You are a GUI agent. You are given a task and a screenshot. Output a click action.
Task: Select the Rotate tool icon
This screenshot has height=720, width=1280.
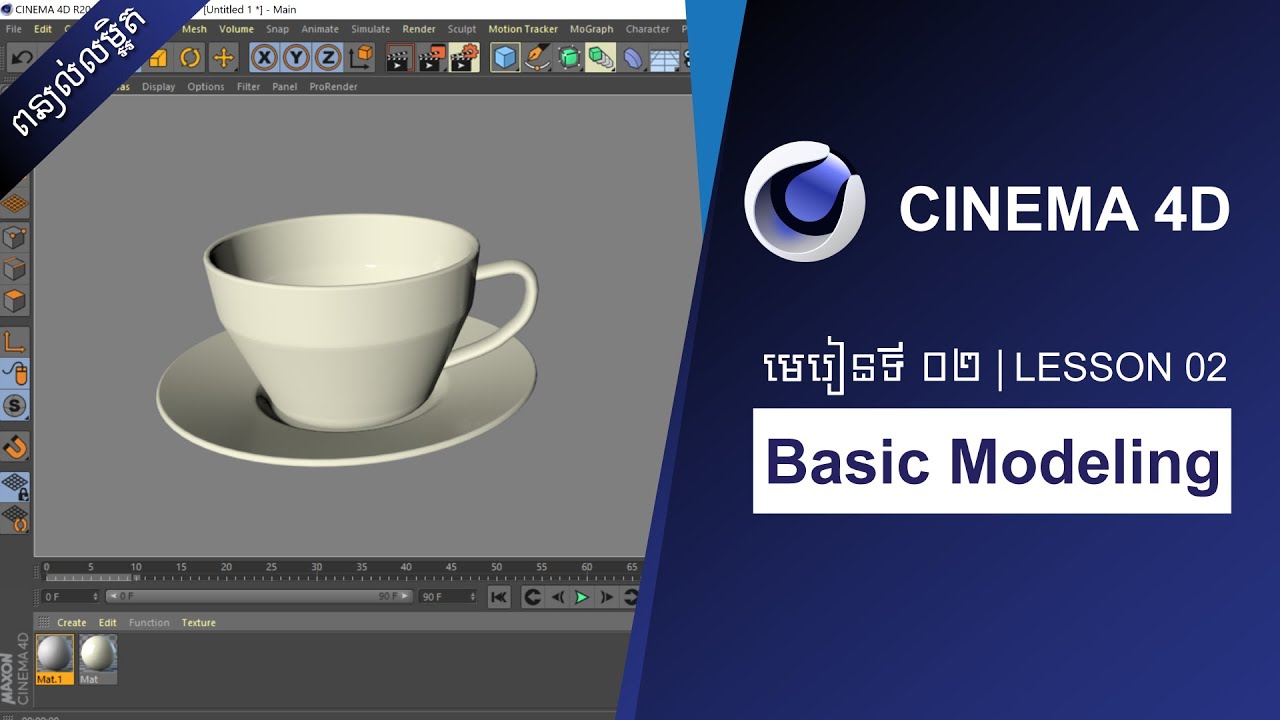click(190, 58)
